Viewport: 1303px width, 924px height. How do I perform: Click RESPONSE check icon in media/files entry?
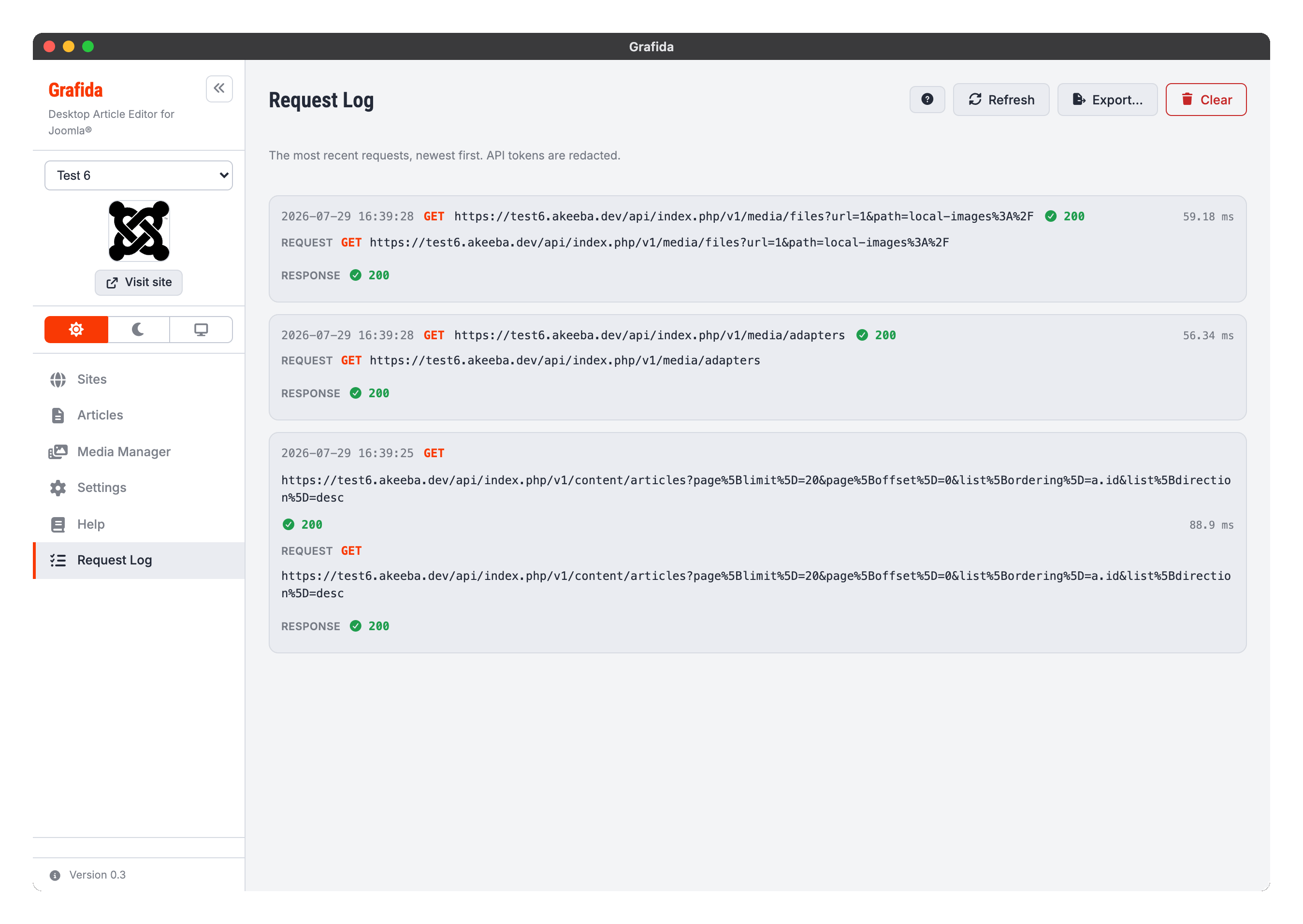pyautogui.click(x=356, y=275)
